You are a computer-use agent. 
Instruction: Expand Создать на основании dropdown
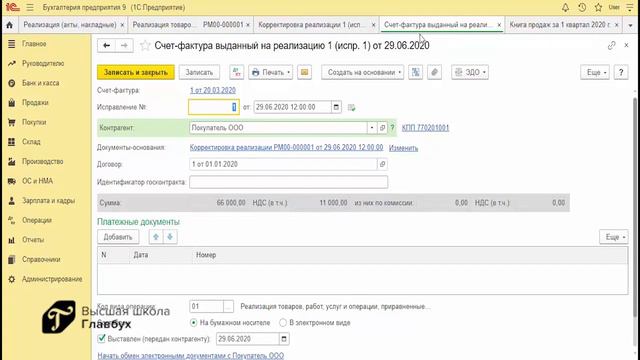pyautogui.click(x=362, y=72)
